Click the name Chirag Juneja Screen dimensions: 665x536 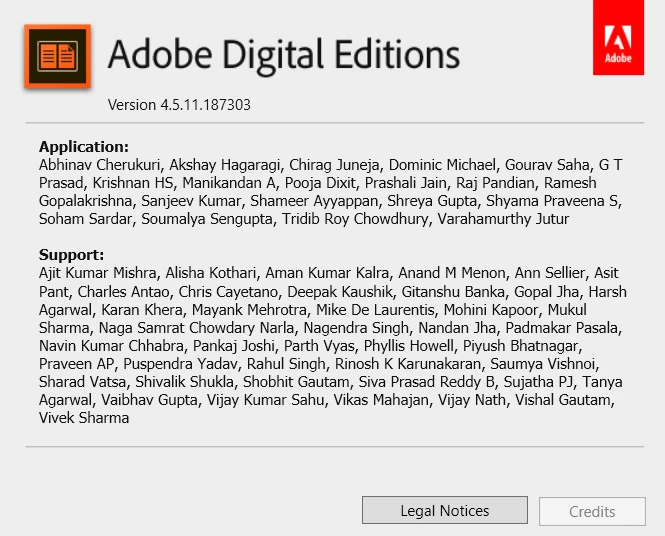tap(334, 165)
